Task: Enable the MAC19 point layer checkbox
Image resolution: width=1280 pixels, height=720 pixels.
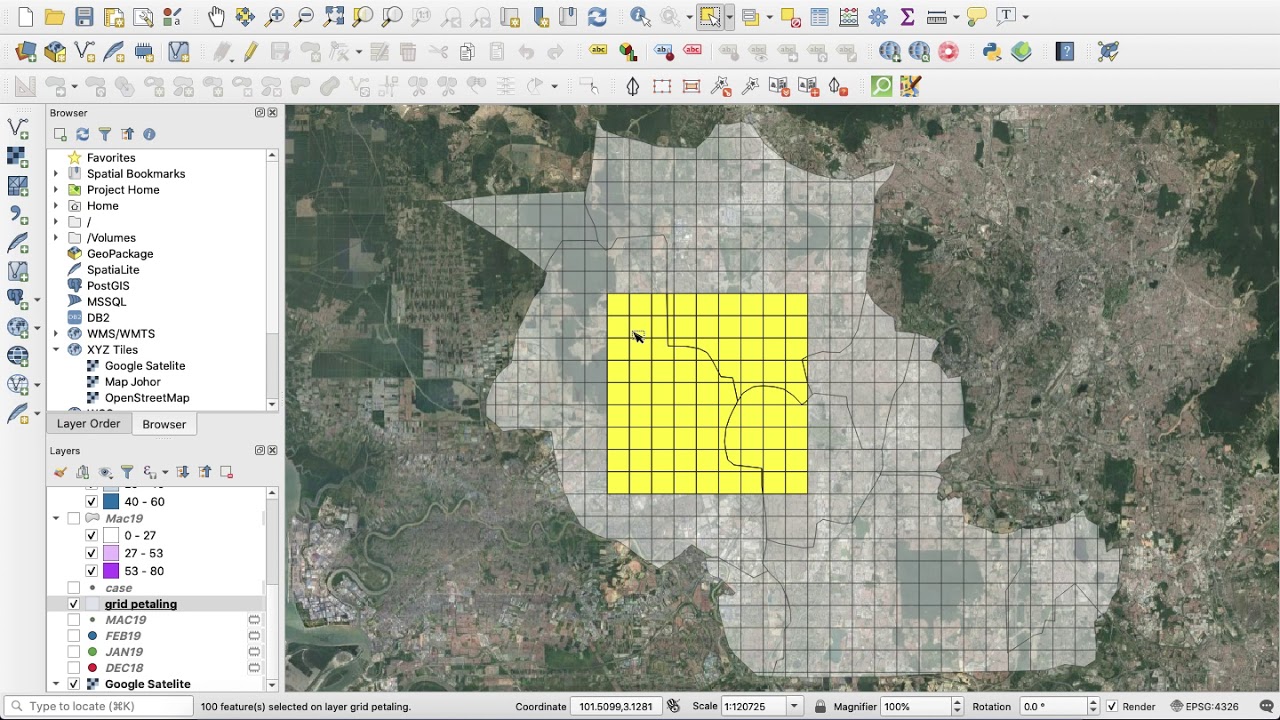Action: click(x=73, y=620)
